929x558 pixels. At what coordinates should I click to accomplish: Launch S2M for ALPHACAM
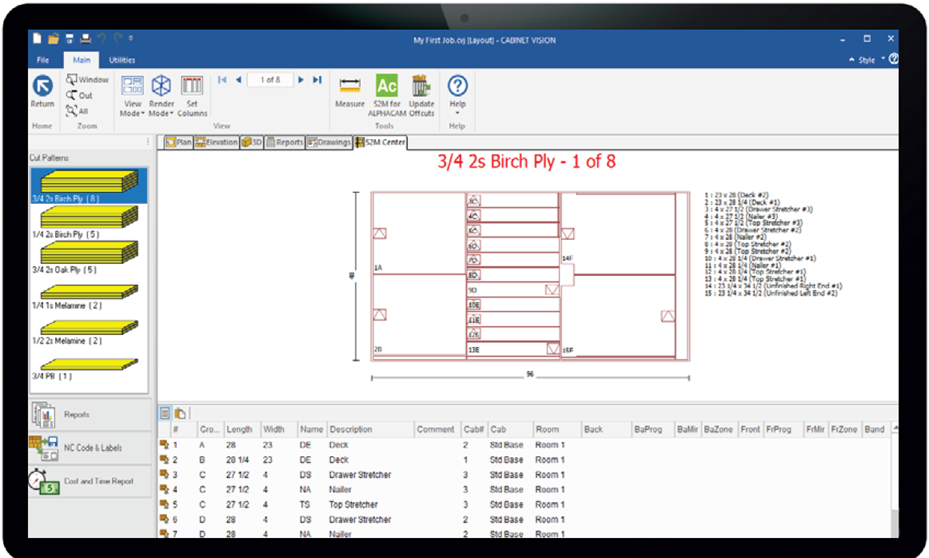[387, 91]
